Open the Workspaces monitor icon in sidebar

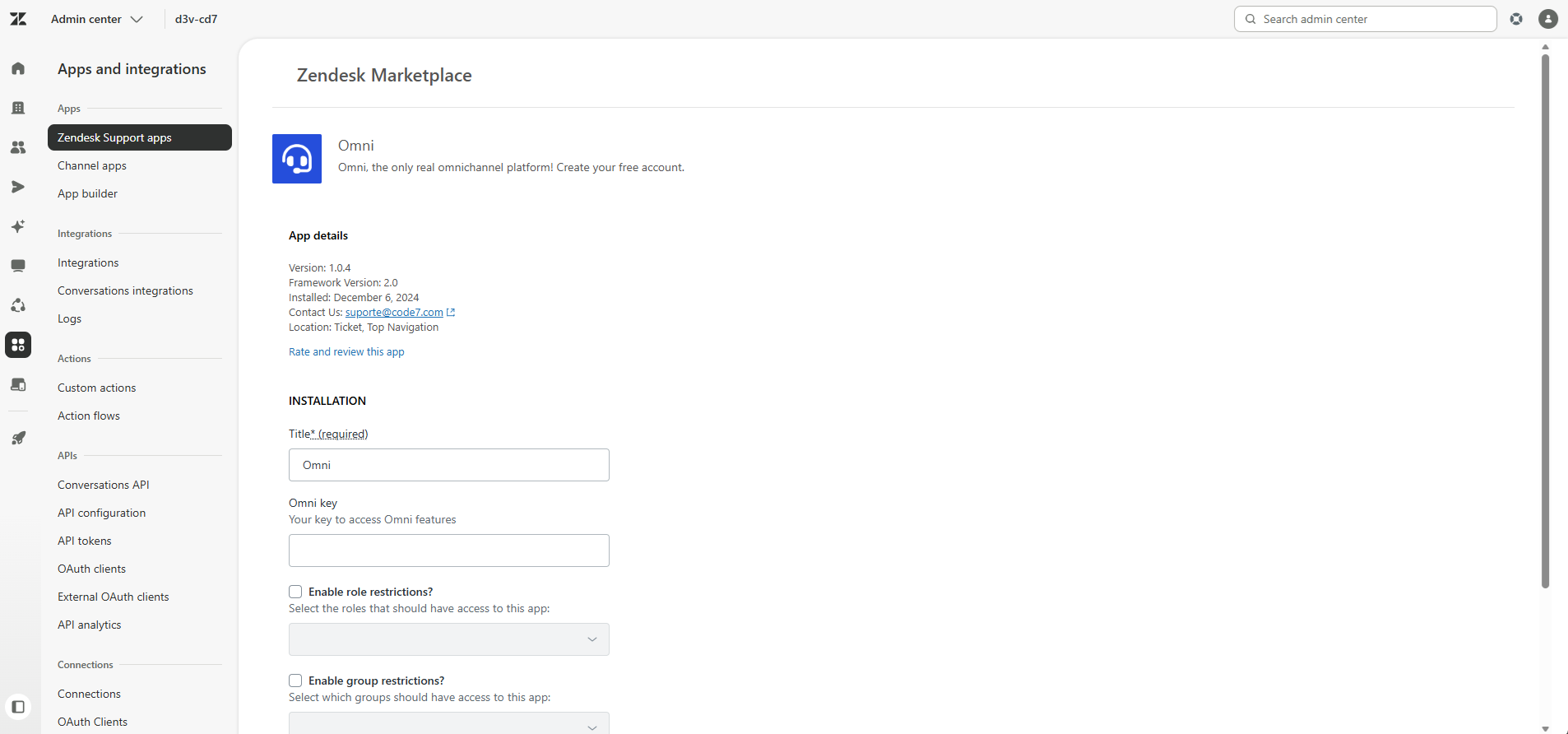click(18, 266)
